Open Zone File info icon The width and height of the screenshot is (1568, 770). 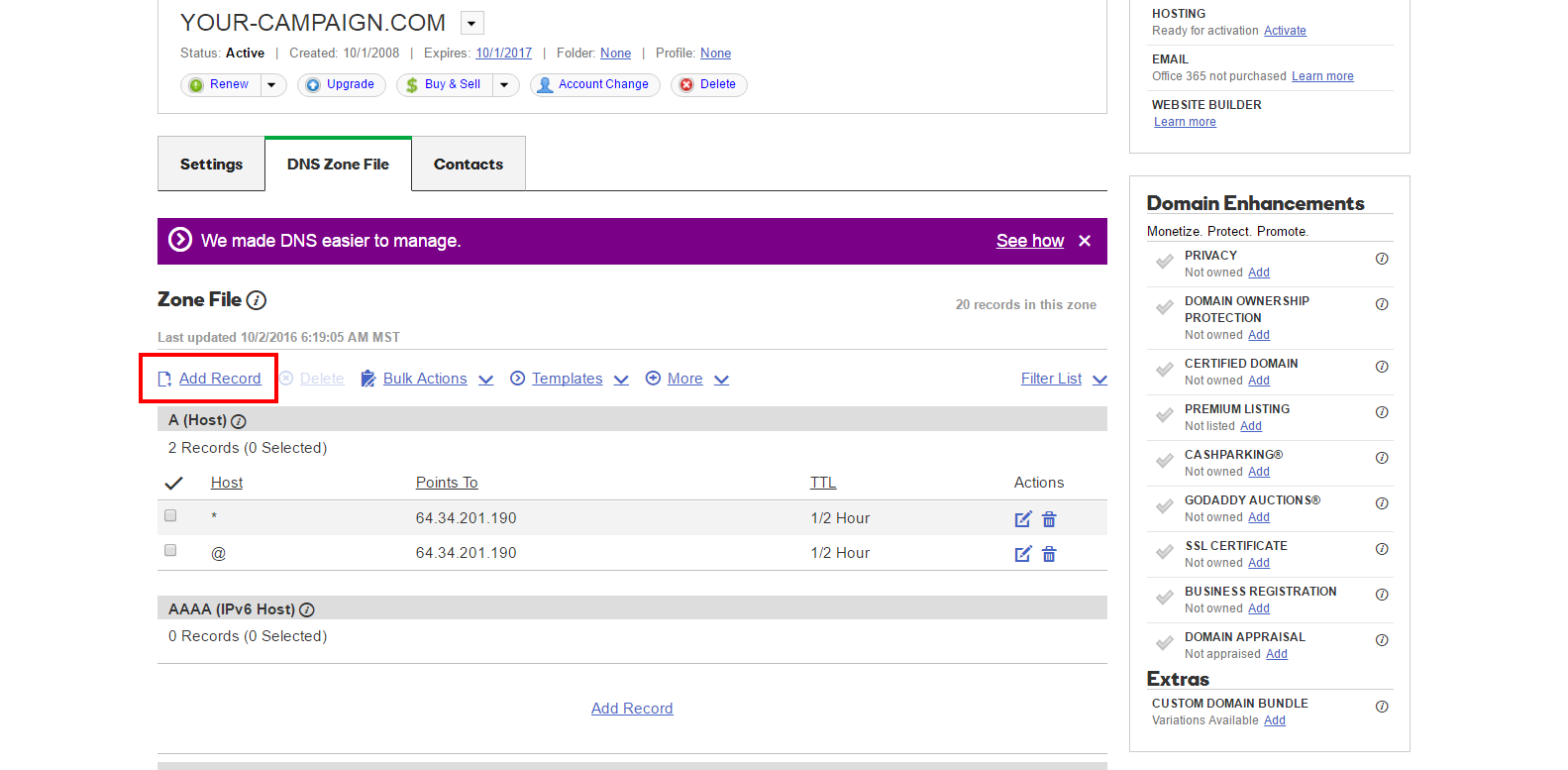[x=256, y=300]
